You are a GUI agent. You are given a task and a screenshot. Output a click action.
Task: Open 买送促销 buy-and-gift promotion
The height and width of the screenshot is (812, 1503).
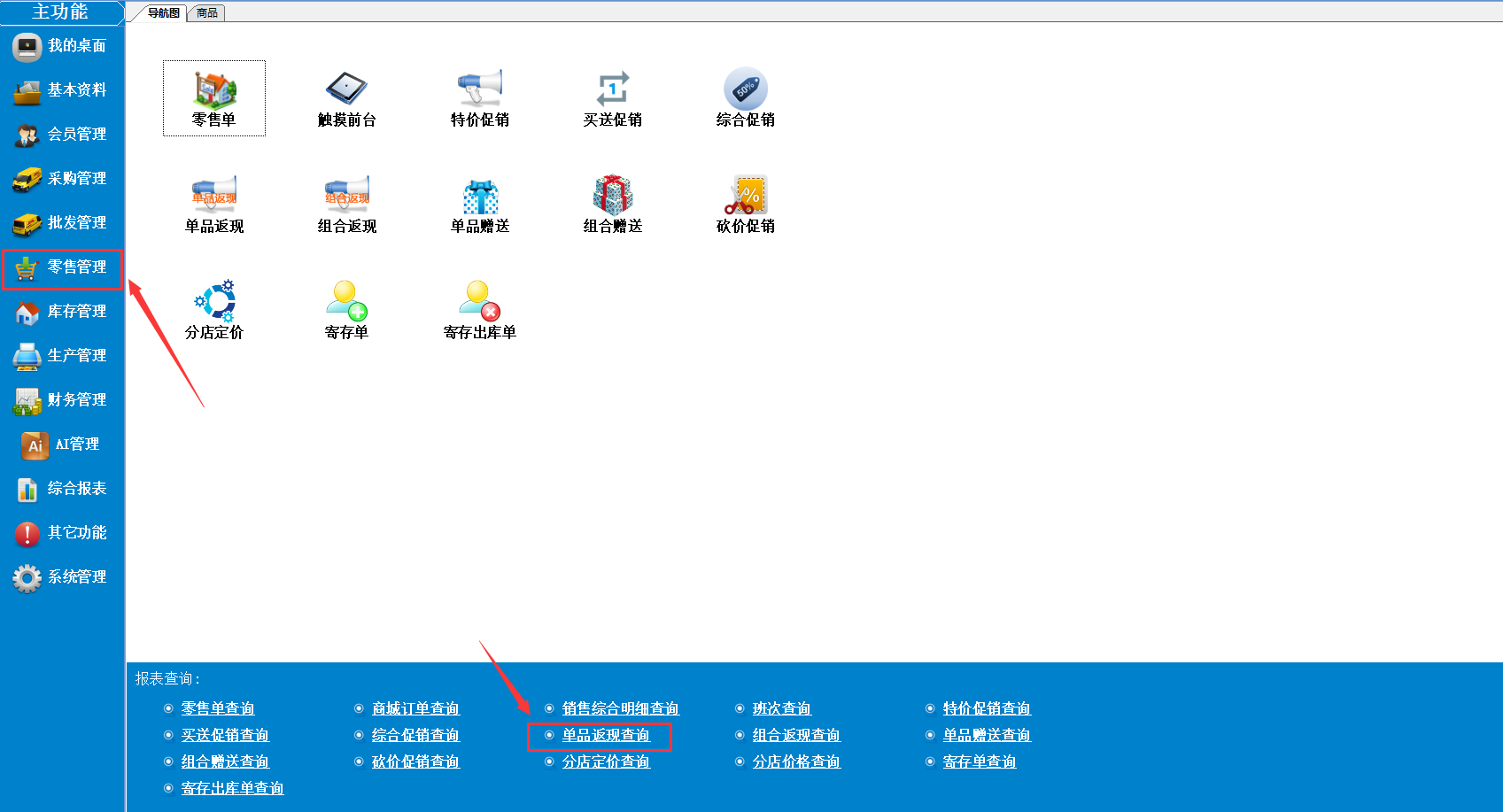click(613, 98)
